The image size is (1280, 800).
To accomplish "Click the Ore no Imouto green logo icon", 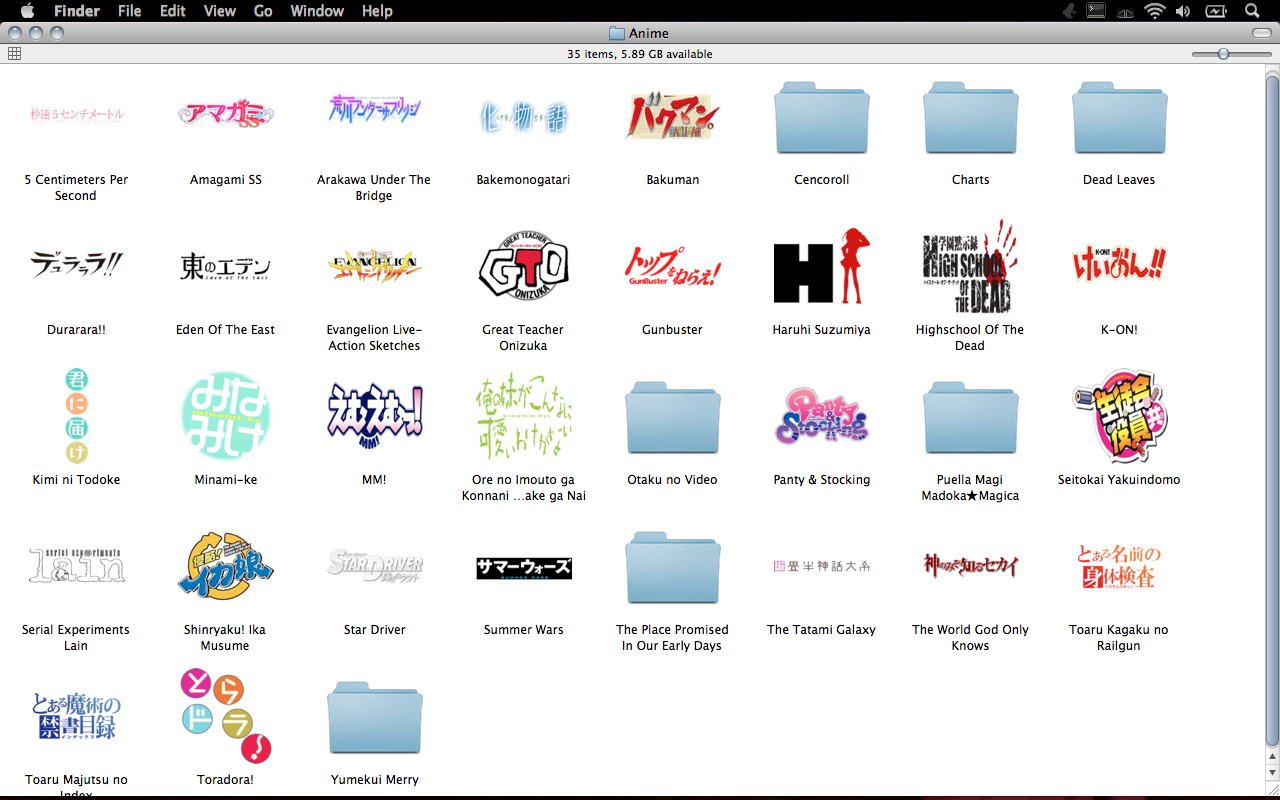I will (523, 416).
